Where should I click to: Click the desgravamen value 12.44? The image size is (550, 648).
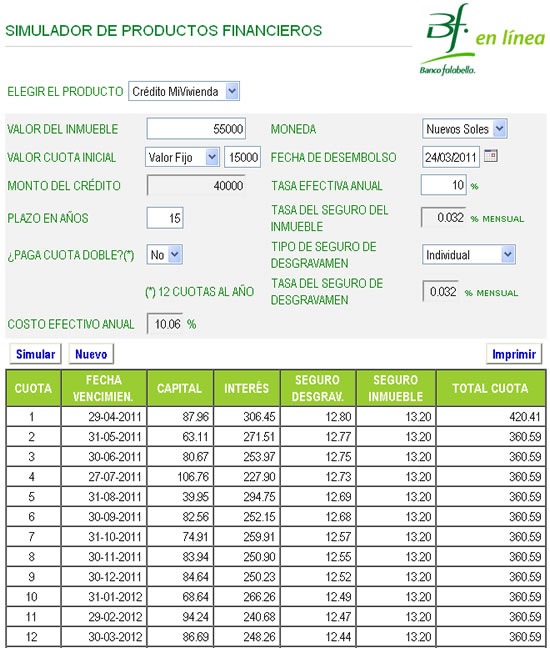pos(318,637)
